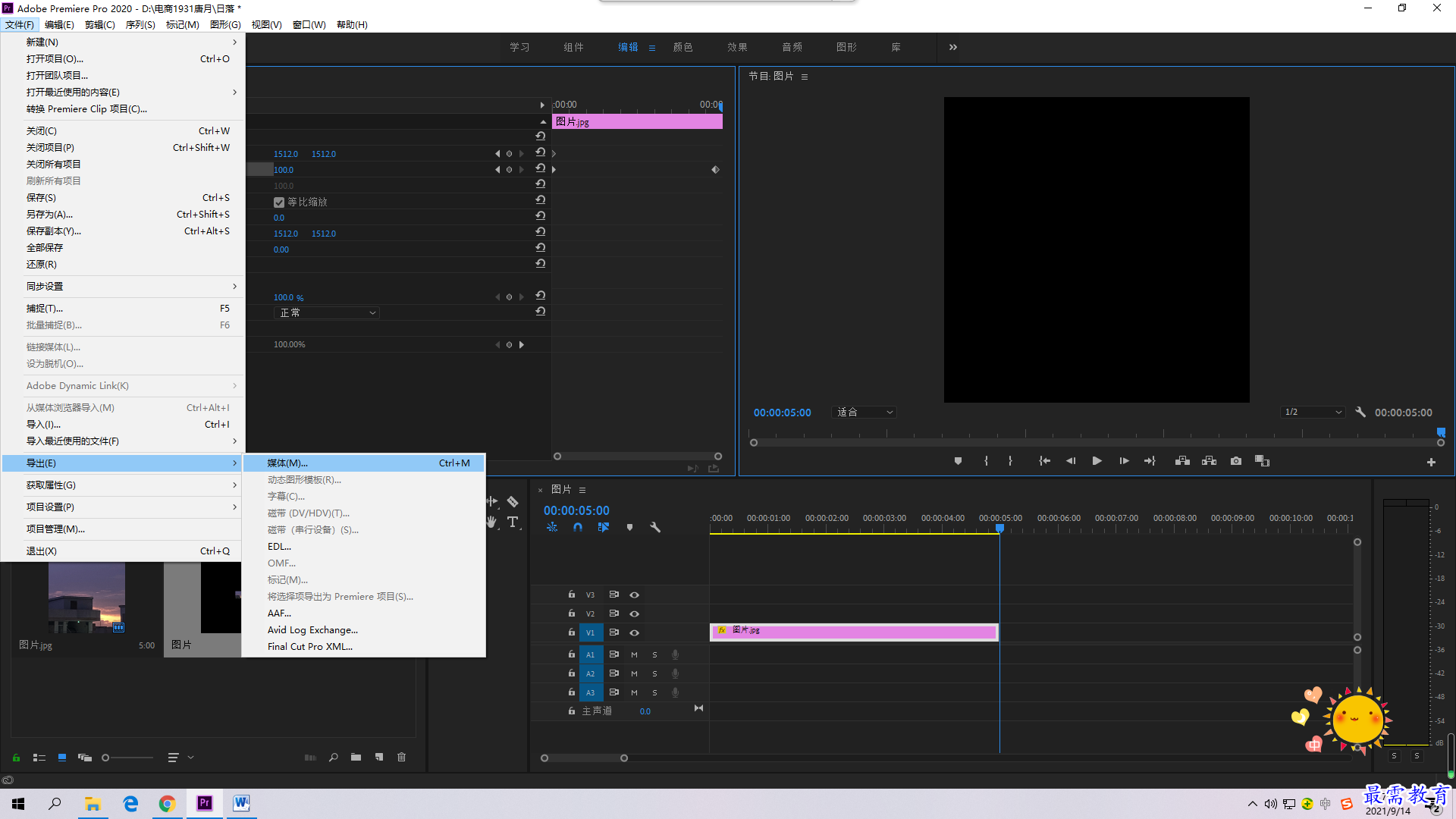Select 图片.jpg clip on V1 track
The height and width of the screenshot is (819, 1456).
(x=854, y=632)
